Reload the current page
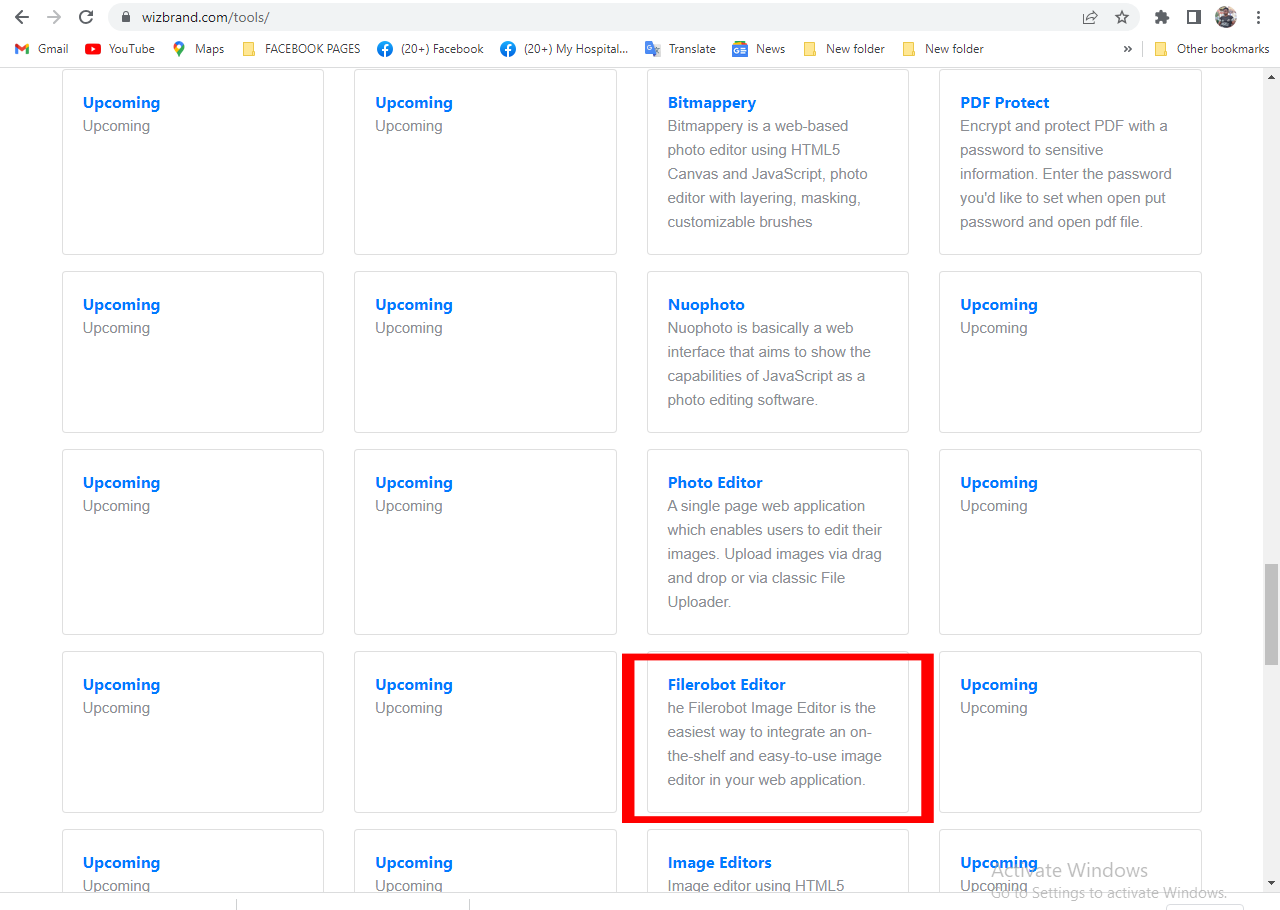Screen dimensions: 1280x910 (85, 17)
